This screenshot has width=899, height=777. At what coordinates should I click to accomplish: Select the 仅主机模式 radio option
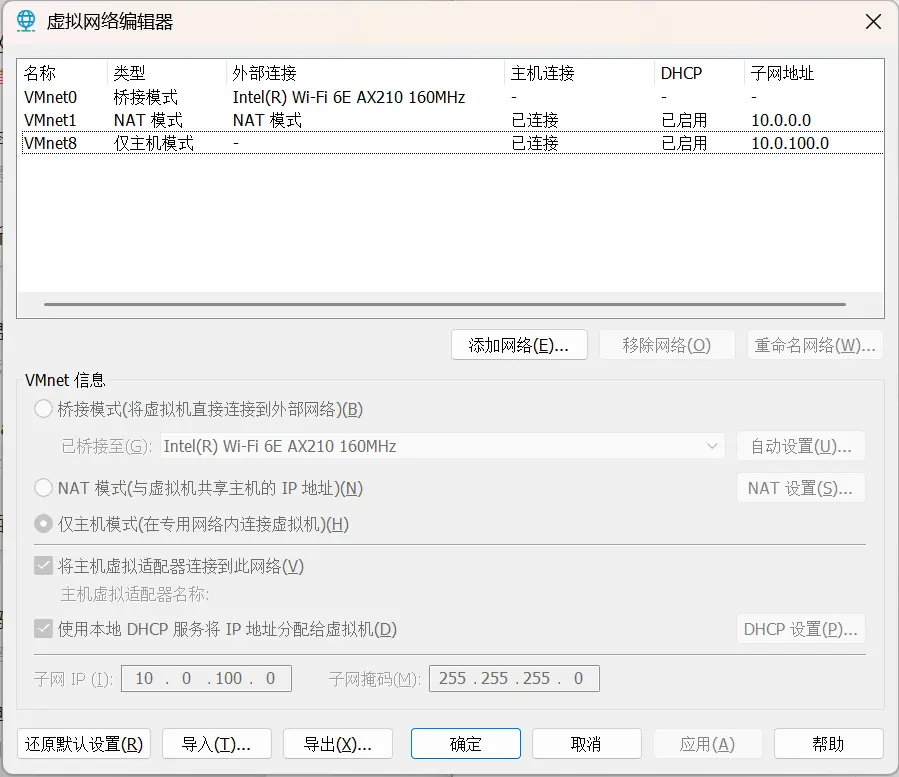coord(44,524)
